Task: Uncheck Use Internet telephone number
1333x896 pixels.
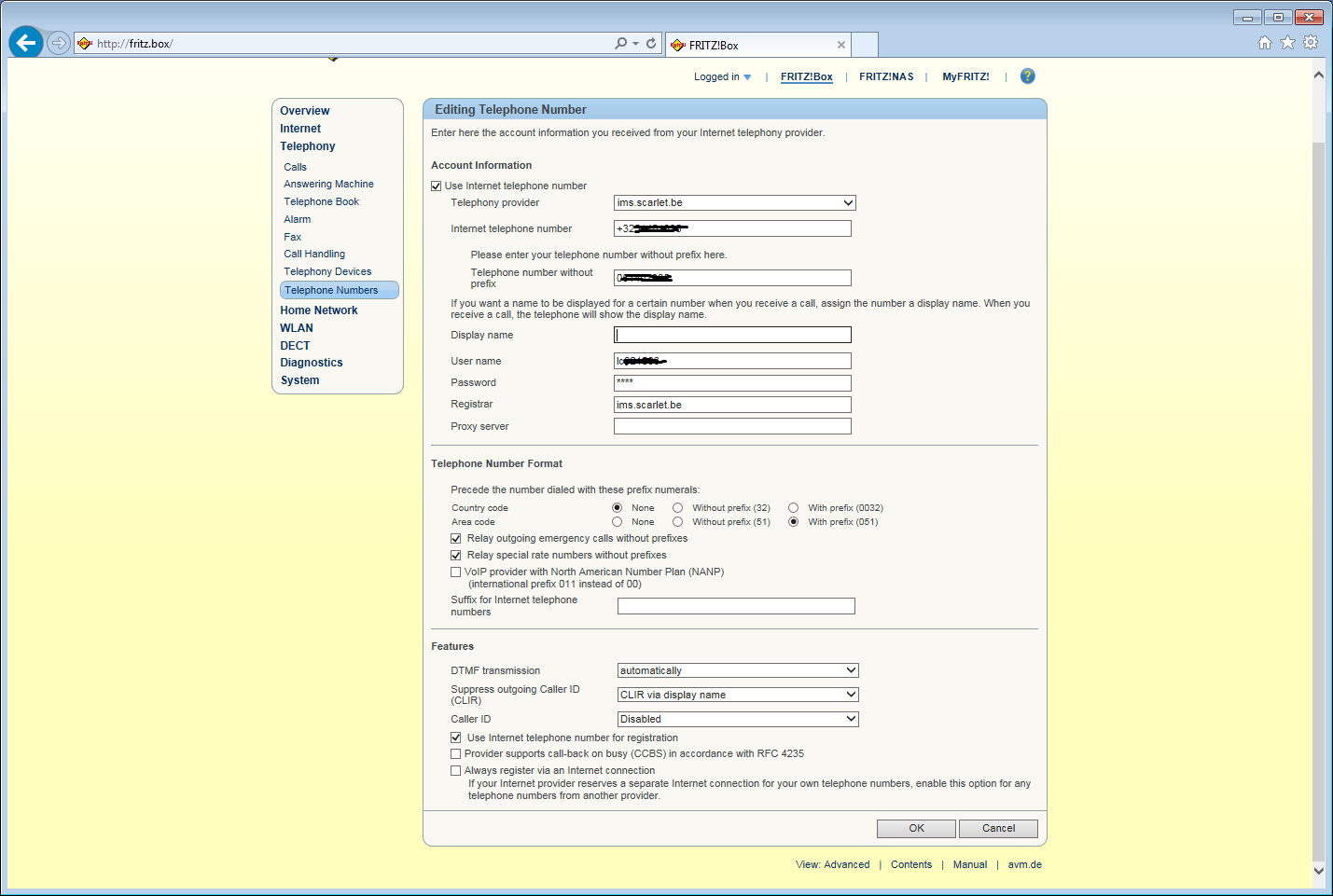Action: (437, 186)
